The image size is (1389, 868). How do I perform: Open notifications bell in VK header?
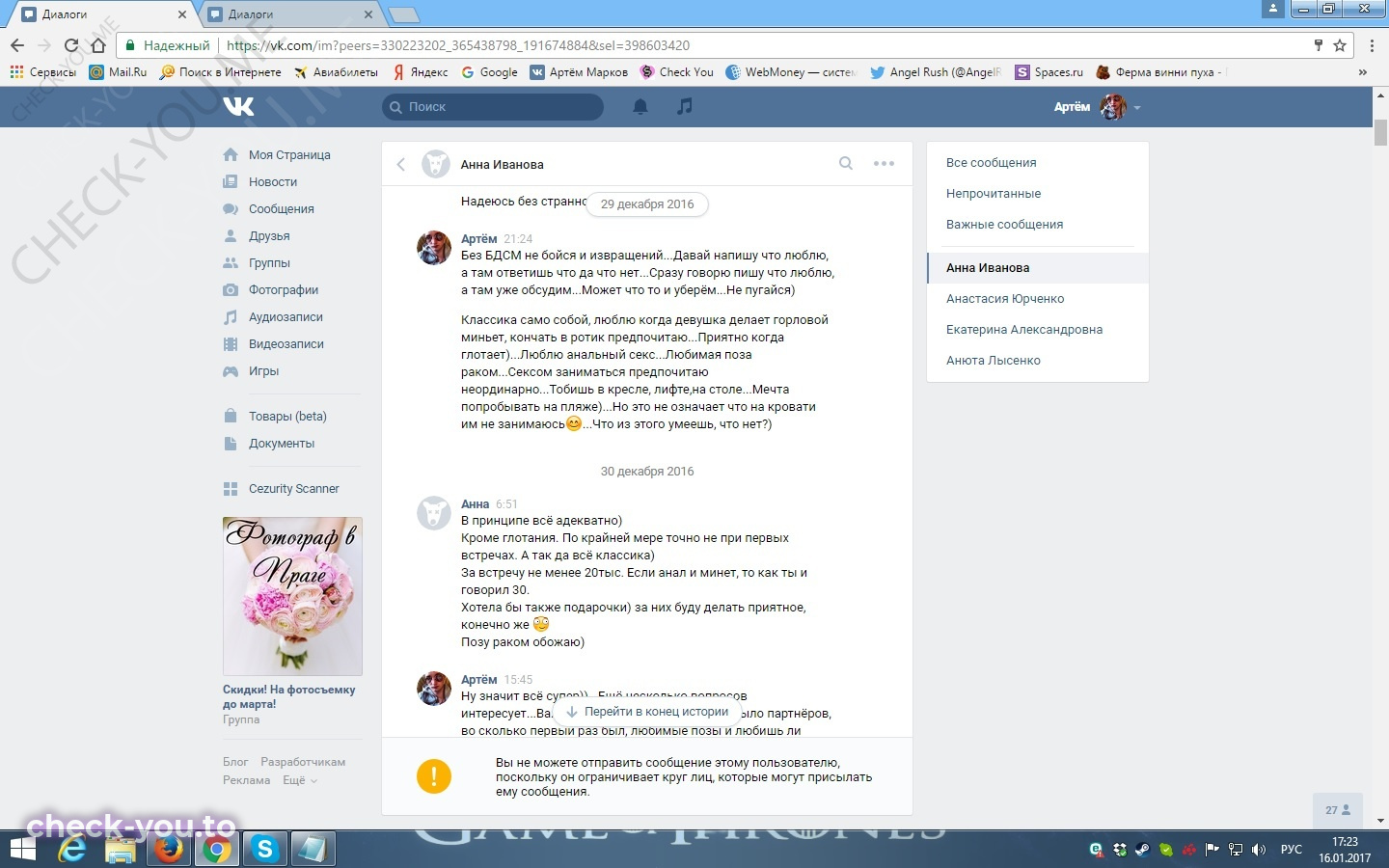pos(640,106)
